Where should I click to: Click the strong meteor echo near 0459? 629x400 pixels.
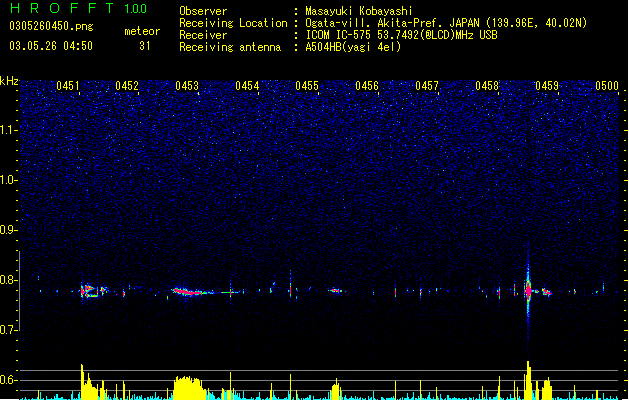click(x=528, y=291)
